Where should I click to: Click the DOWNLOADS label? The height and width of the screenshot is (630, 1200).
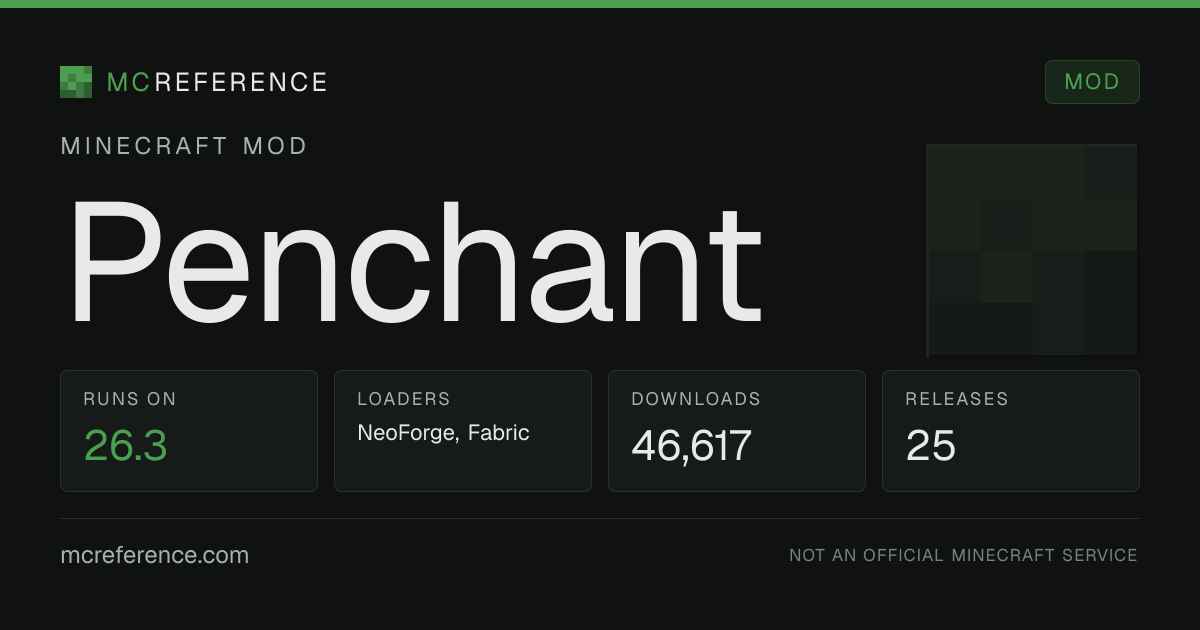coord(696,399)
